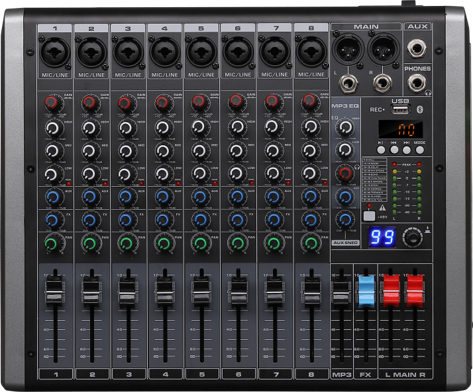The width and height of the screenshot is (473, 392).
Task: Click the channel 3 MID EQ knob
Action: coord(126,151)
